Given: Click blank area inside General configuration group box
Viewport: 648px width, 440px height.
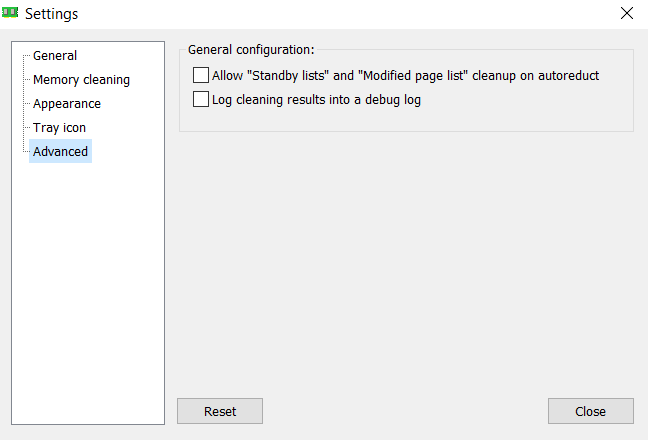Looking at the screenshot, I should pos(500,115).
